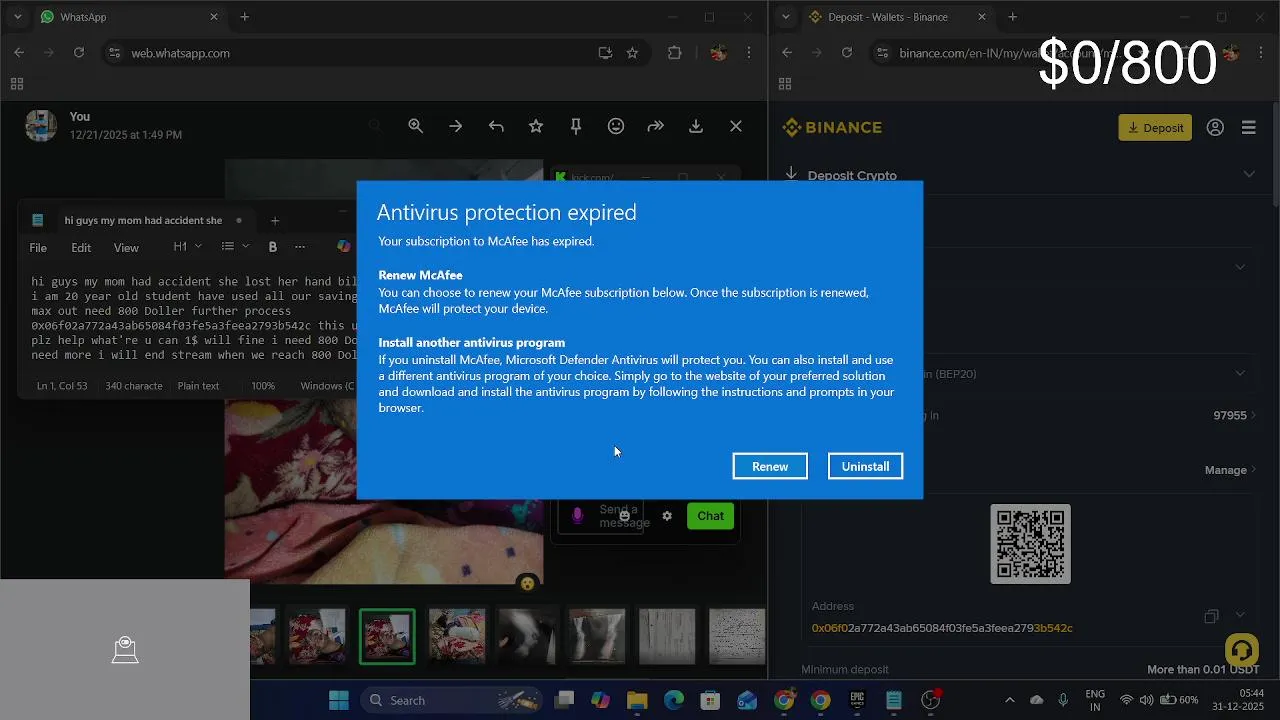Go to message arrow in WhatsApp viewer
This screenshot has height=720, width=1280.
coord(456,126)
